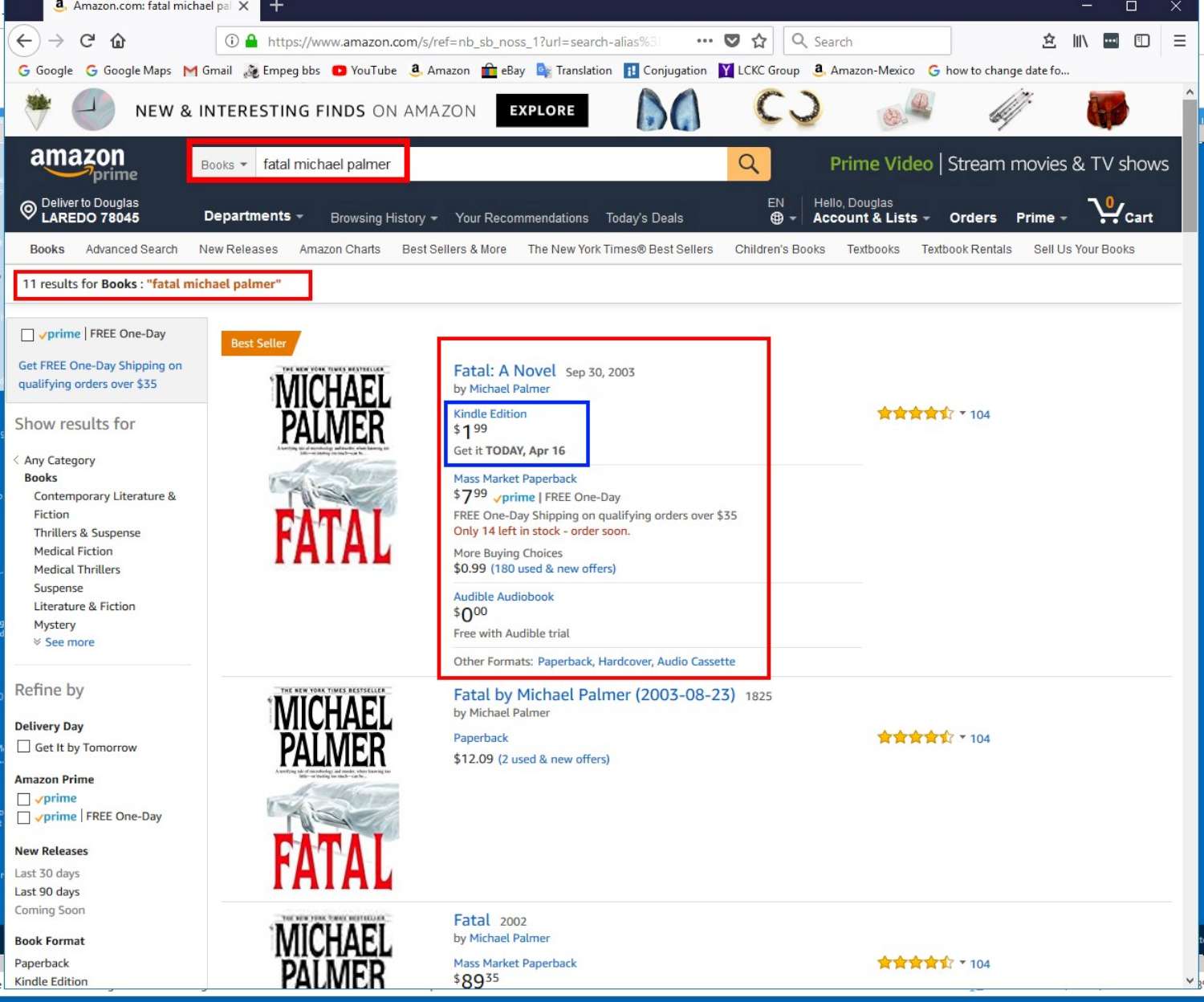Open Advanced Search in books menu
Screen dimensions: 1204x1002
pyautogui.click(x=132, y=249)
